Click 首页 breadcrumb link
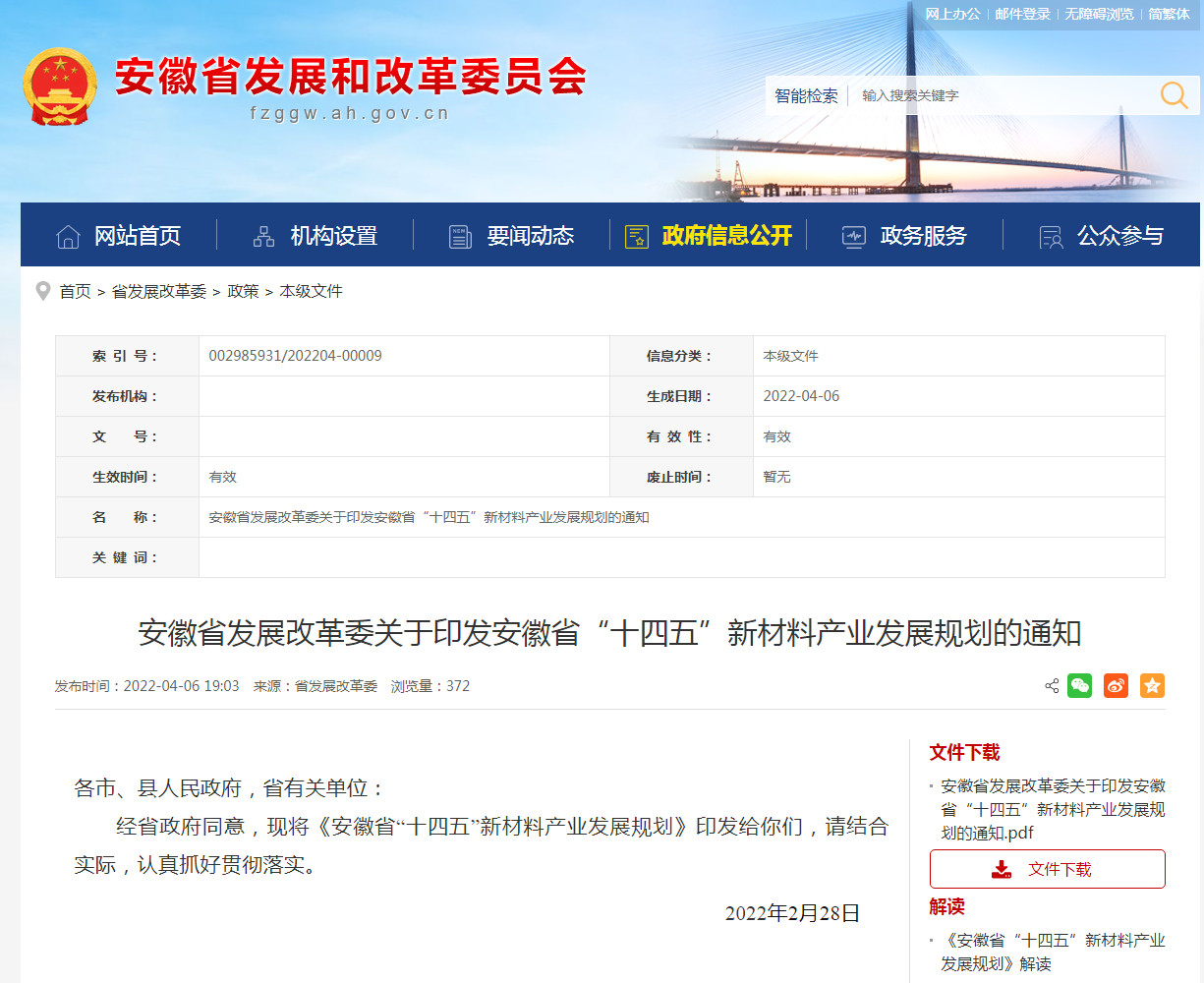 click(x=75, y=291)
